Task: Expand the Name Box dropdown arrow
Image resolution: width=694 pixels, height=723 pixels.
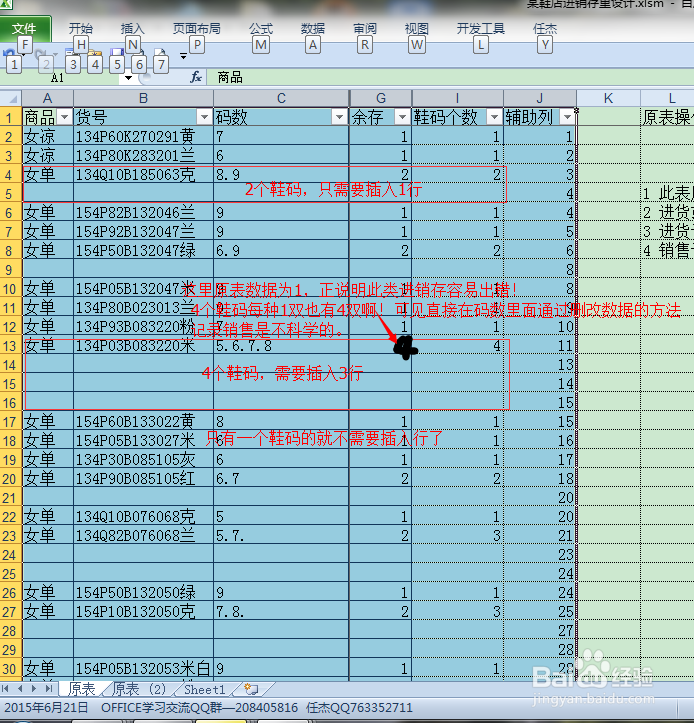Action: pyautogui.click(x=128, y=78)
